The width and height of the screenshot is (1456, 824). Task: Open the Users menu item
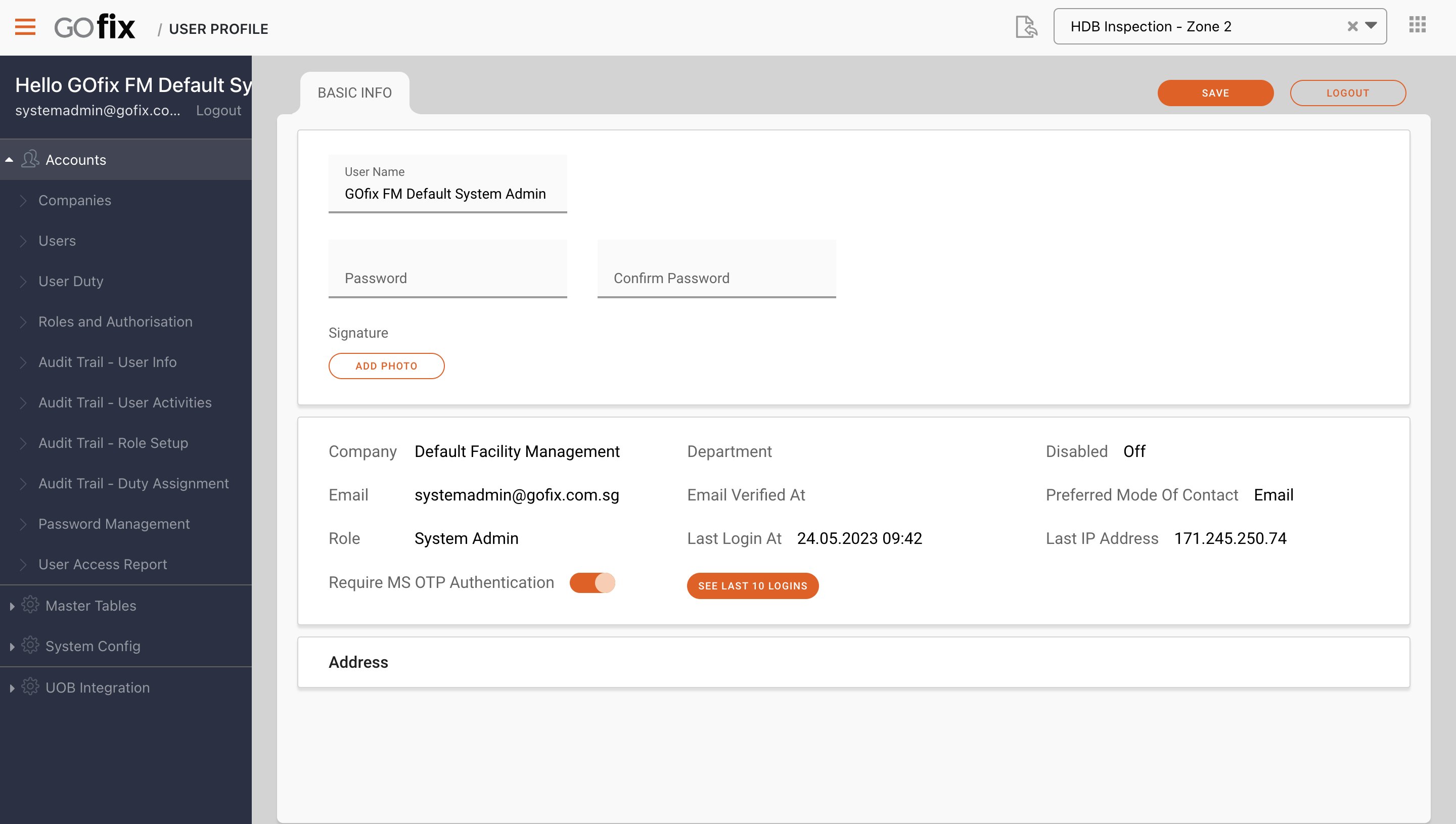pos(57,241)
